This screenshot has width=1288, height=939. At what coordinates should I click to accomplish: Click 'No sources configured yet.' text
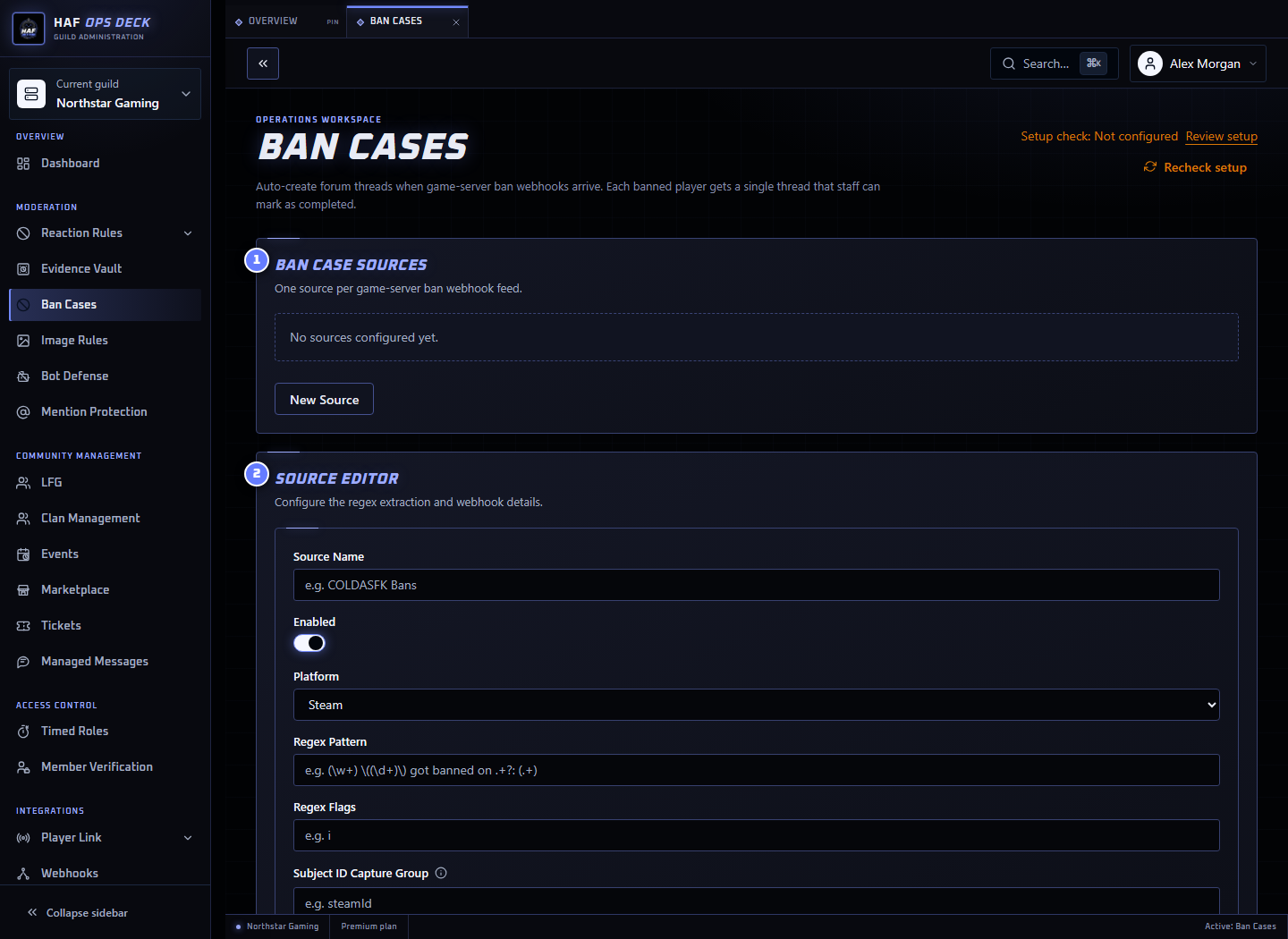pos(364,338)
